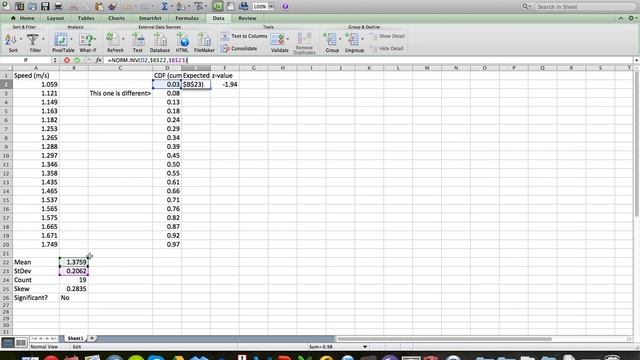Open the What-If analysis tool
Image resolution: width=640 pixels, height=360 pixels.
coord(86,40)
